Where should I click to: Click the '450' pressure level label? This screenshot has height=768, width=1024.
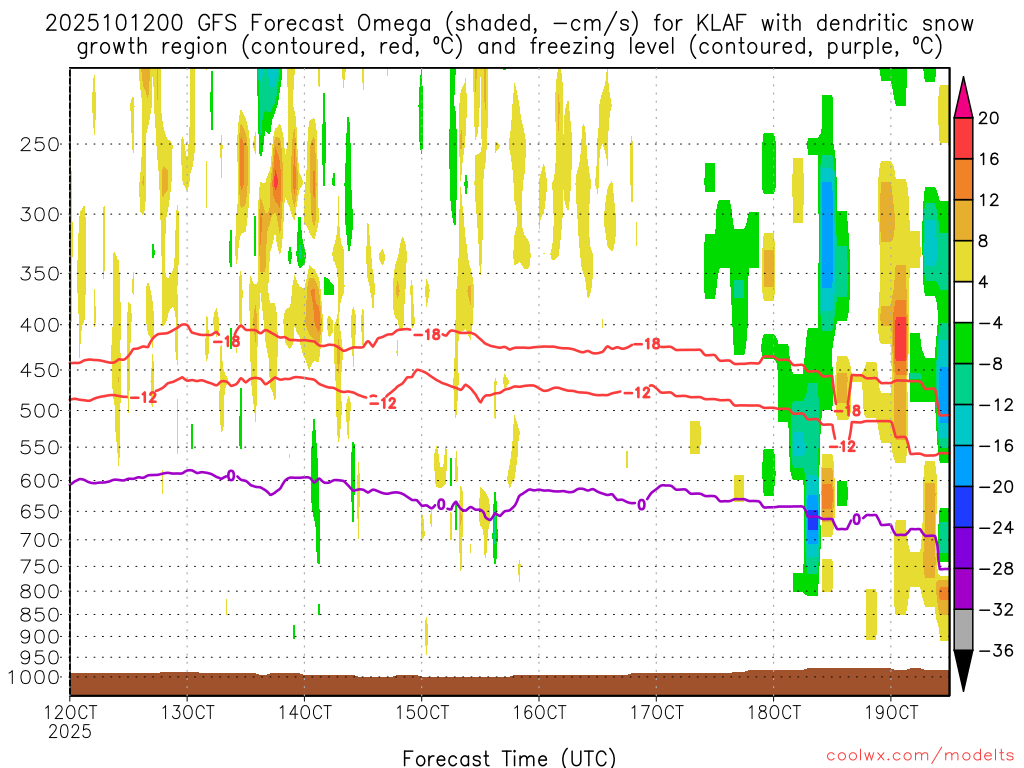40,370
